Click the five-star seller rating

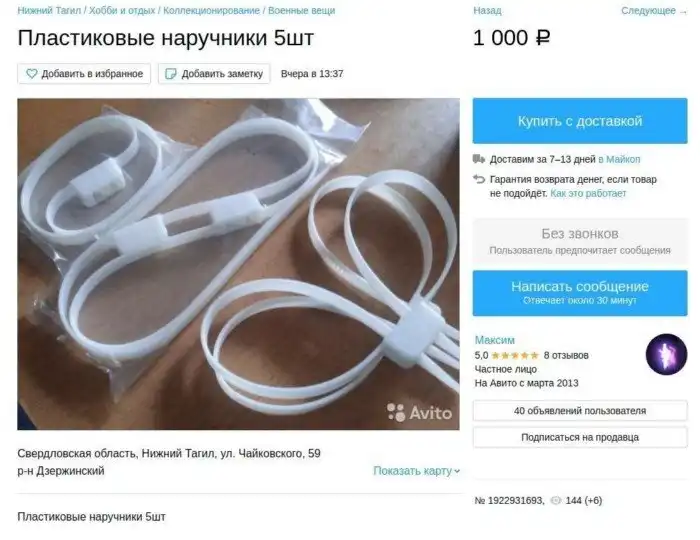pos(515,356)
